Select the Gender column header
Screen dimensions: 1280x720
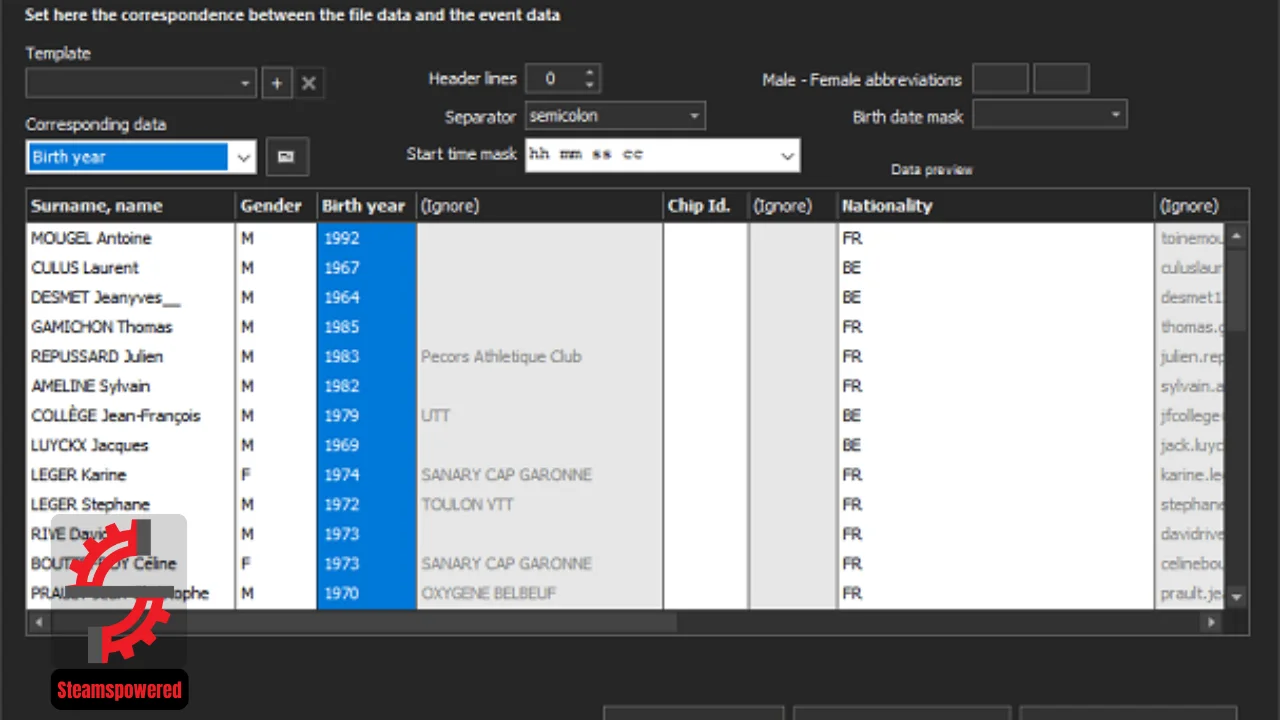[x=277, y=206]
